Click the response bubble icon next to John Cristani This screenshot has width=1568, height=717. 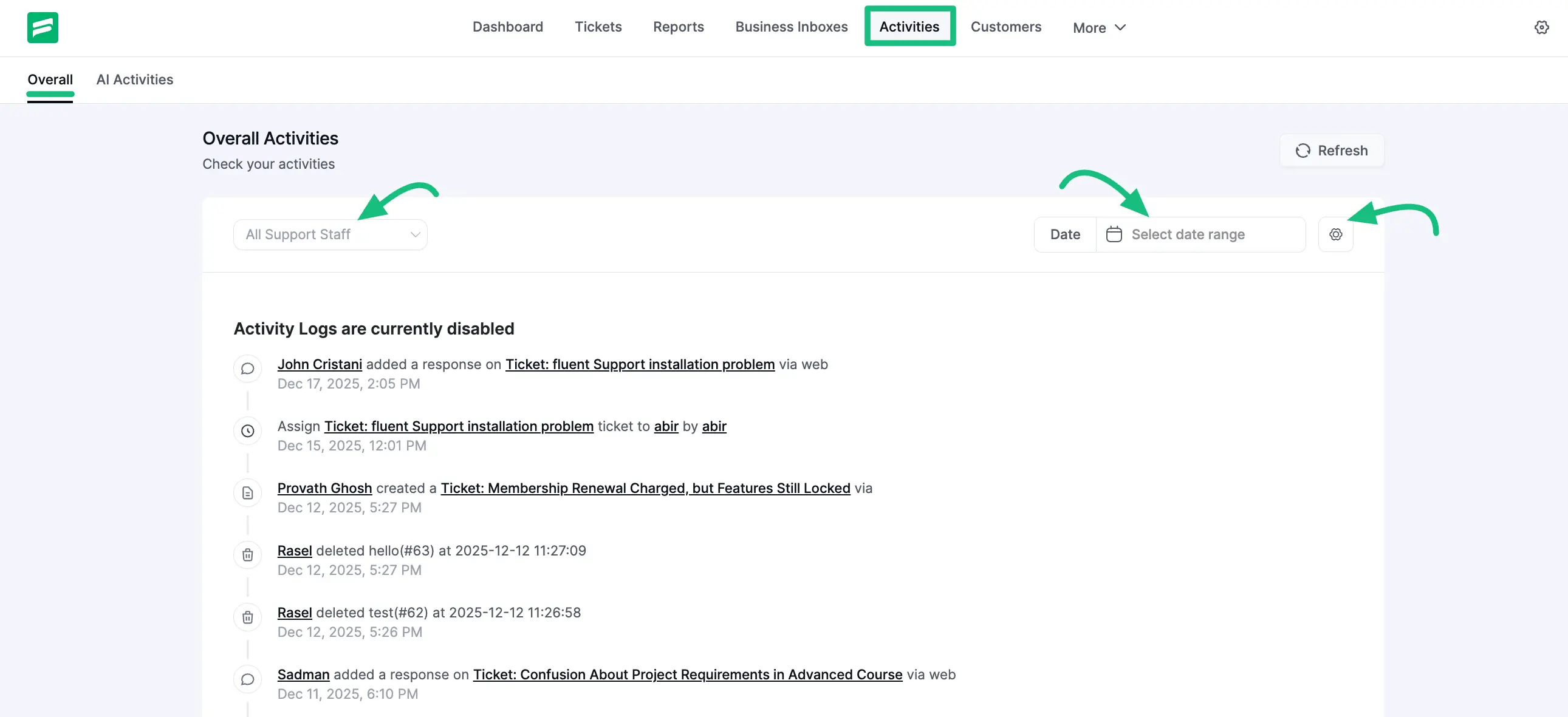point(247,369)
